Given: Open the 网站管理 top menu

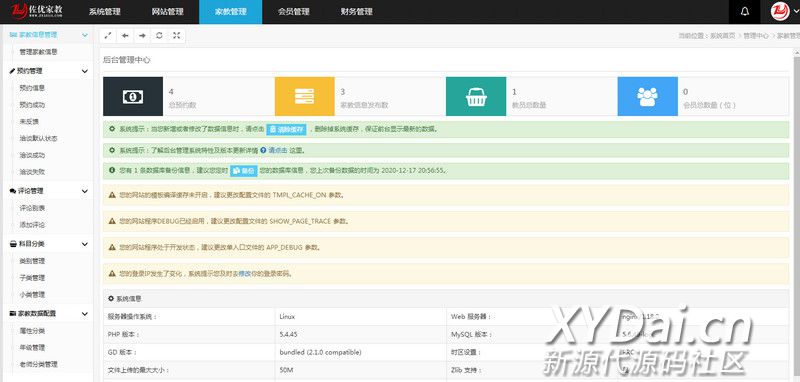Looking at the screenshot, I should pyautogui.click(x=167, y=12).
